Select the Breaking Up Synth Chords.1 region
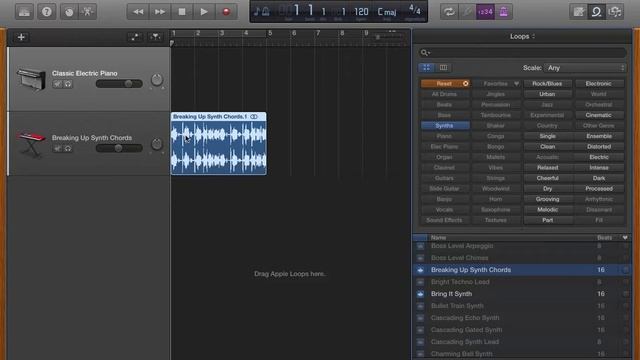Image resolution: width=640 pixels, height=360 pixels. point(219,144)
